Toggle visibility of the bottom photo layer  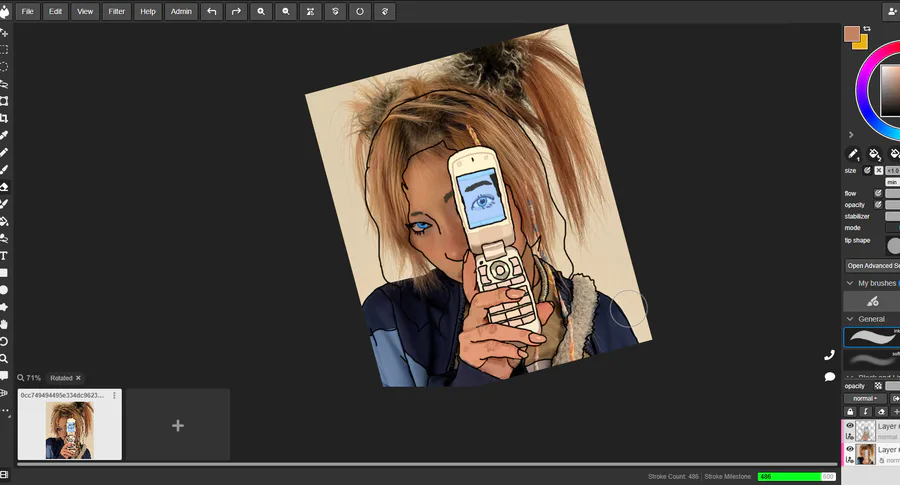(850, 449)
